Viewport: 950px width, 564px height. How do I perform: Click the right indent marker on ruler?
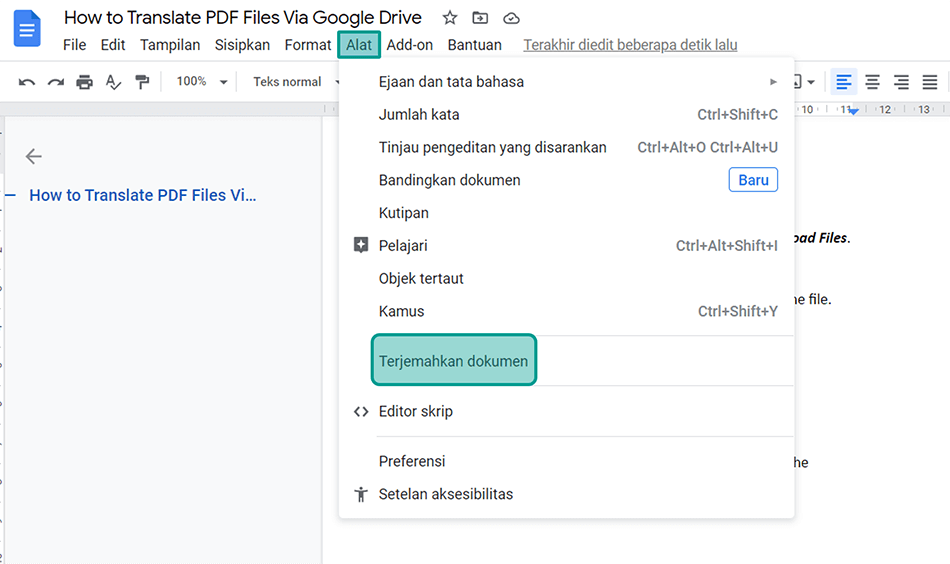[853, 111]
